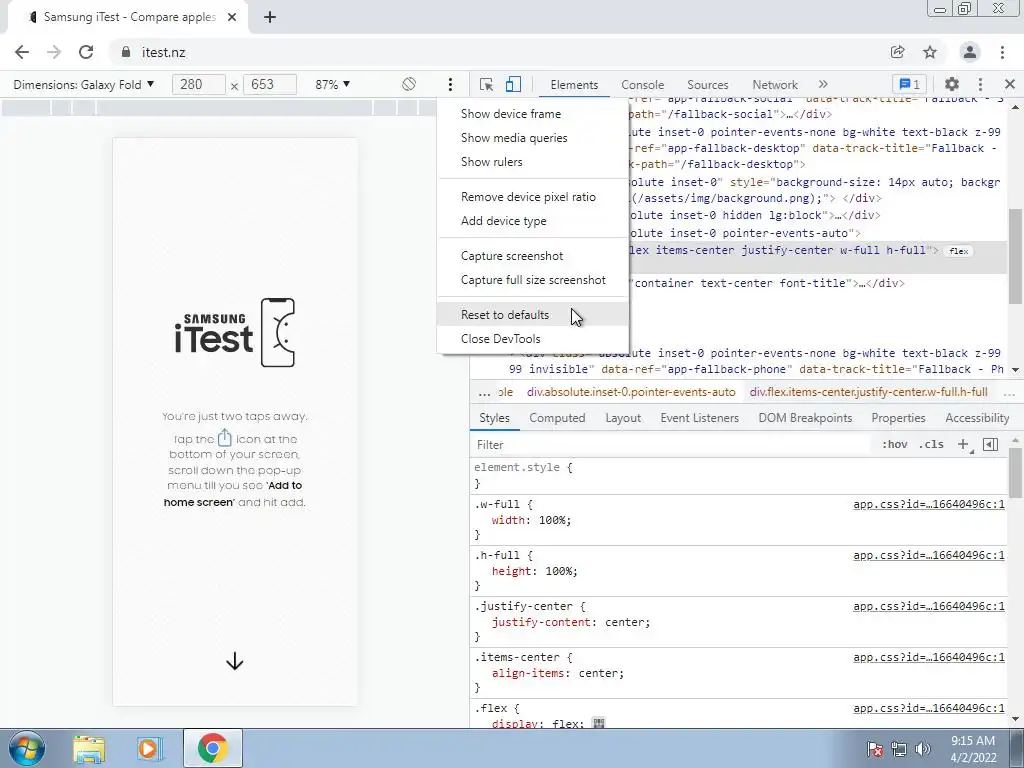Image resolution: width=1024 pixels, height=768 pixels.
Task: Click the browser Forward arrow
Action: pos(54,52)
